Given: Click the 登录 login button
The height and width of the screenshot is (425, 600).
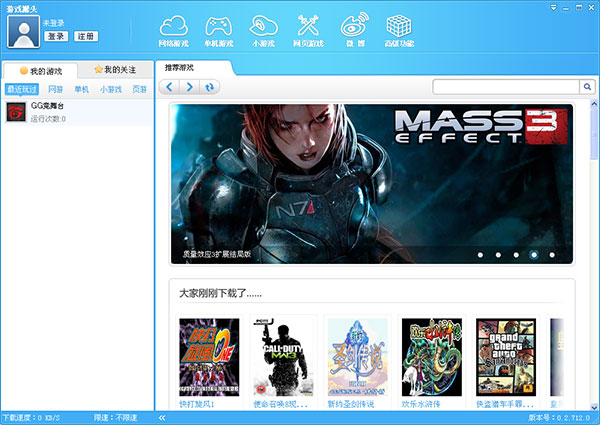Looking at the screenshot, I should 56,36.
